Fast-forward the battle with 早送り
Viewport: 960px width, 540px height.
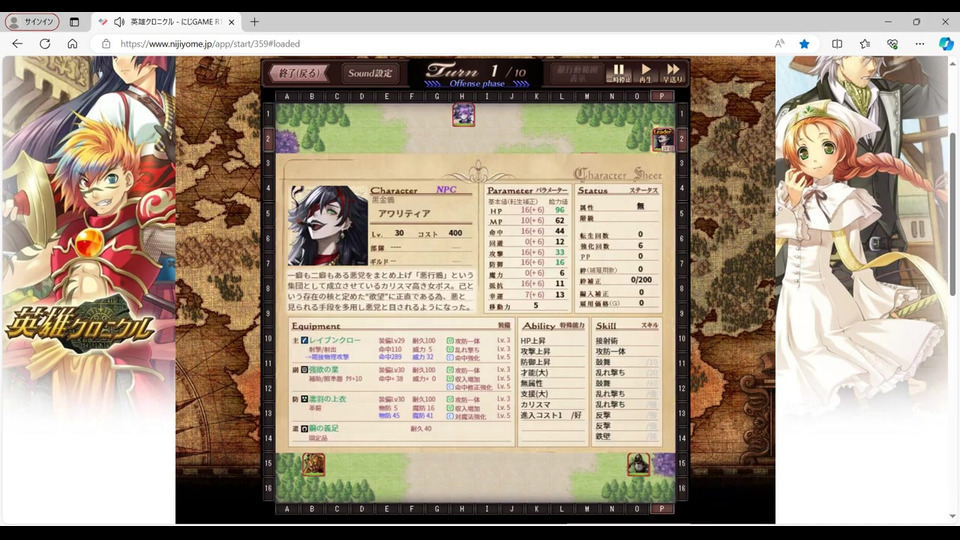[x=672, y=73]
